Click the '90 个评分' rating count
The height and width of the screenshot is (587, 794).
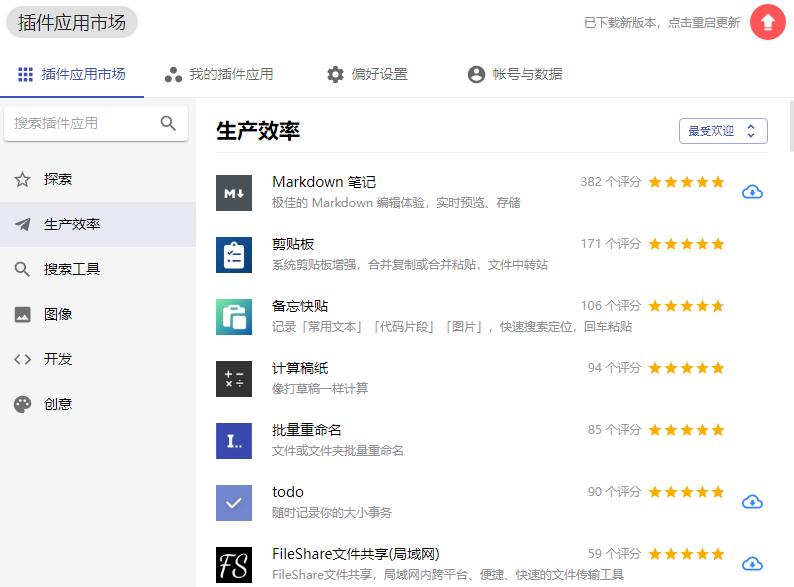click(x=614, y=492)
